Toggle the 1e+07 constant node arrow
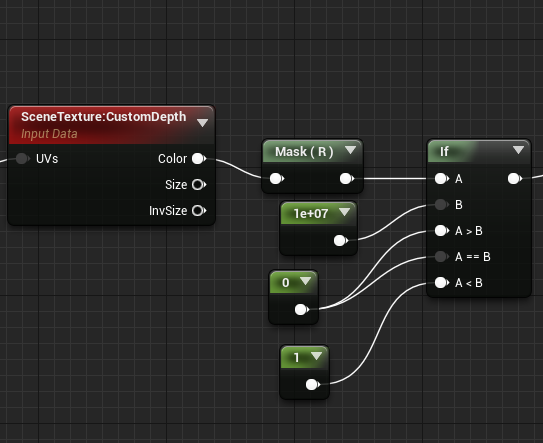Screen dimensions: 543x443 click(345, 212)
